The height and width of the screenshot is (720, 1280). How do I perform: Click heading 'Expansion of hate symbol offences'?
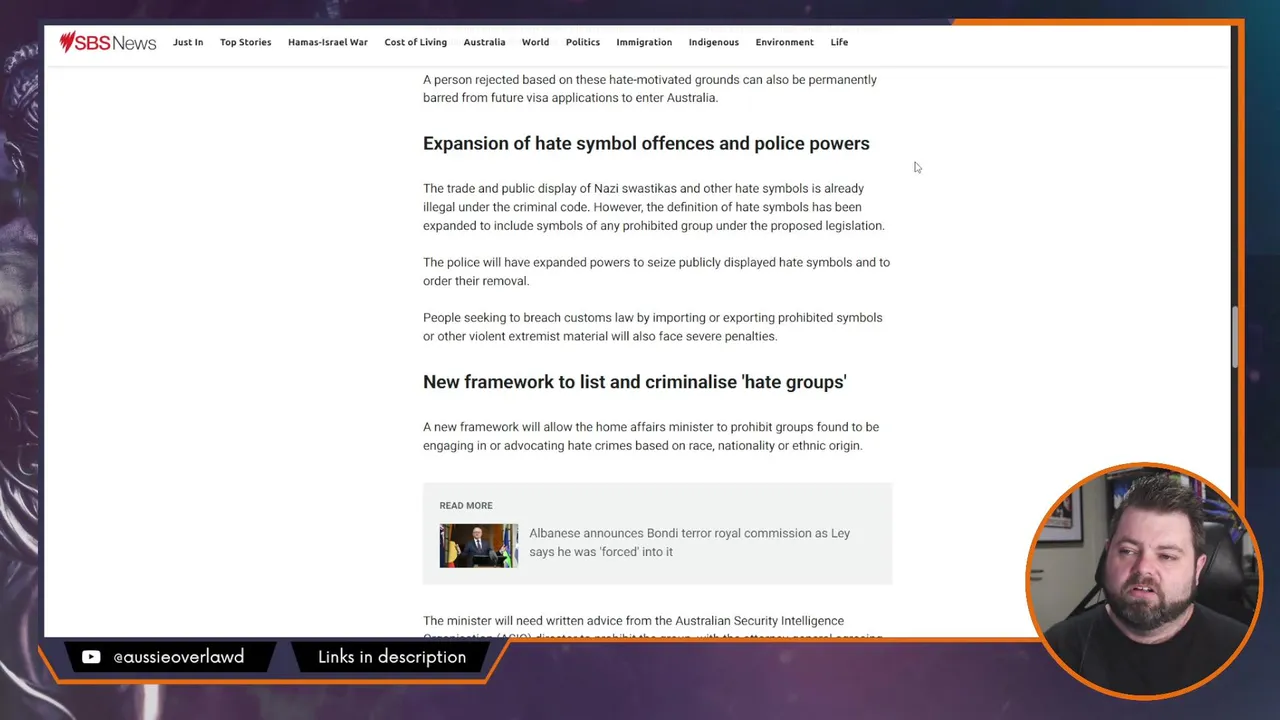tap(646, 143)
